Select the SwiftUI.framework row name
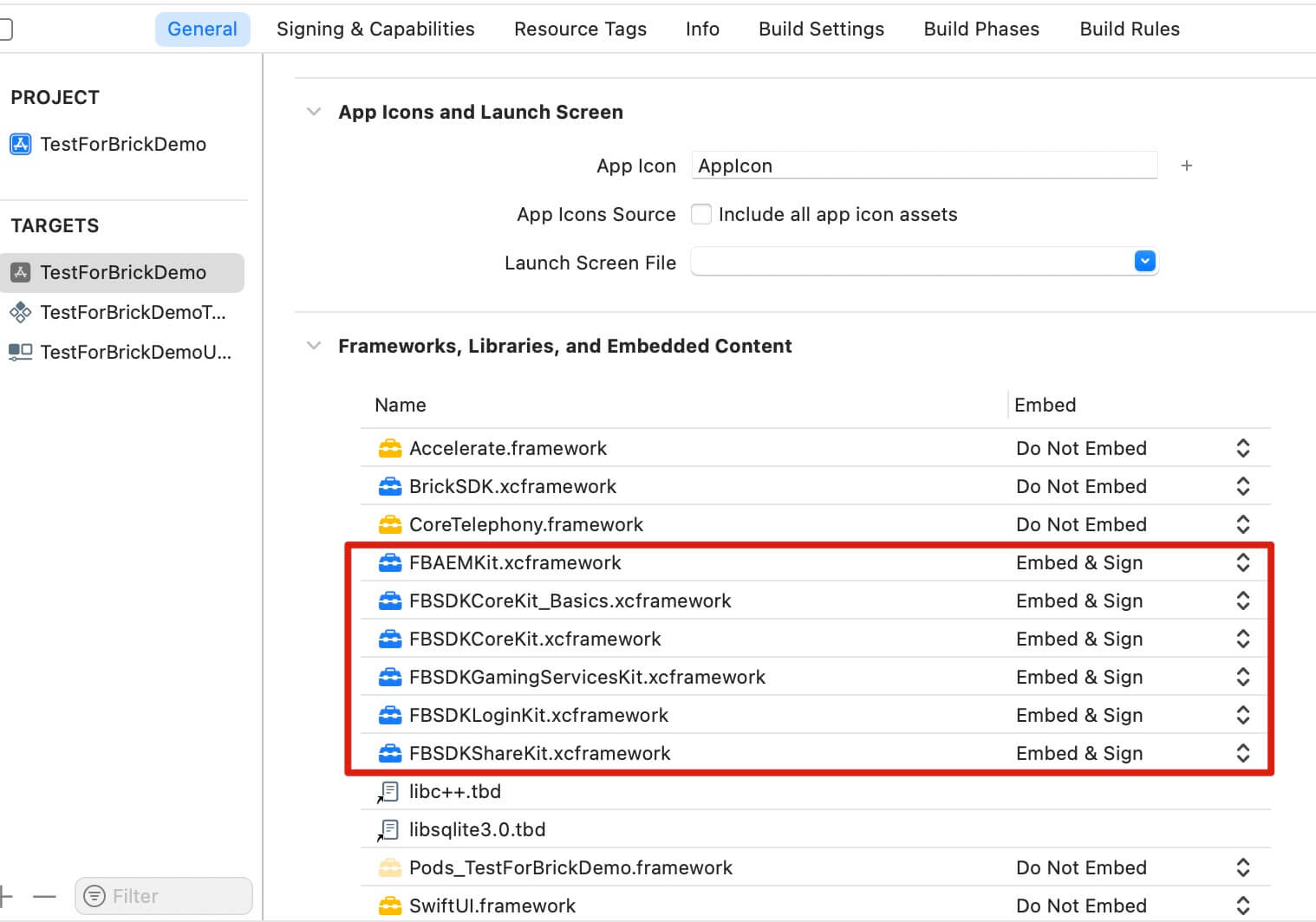The image size is (1316, 922). pos(492,906)
